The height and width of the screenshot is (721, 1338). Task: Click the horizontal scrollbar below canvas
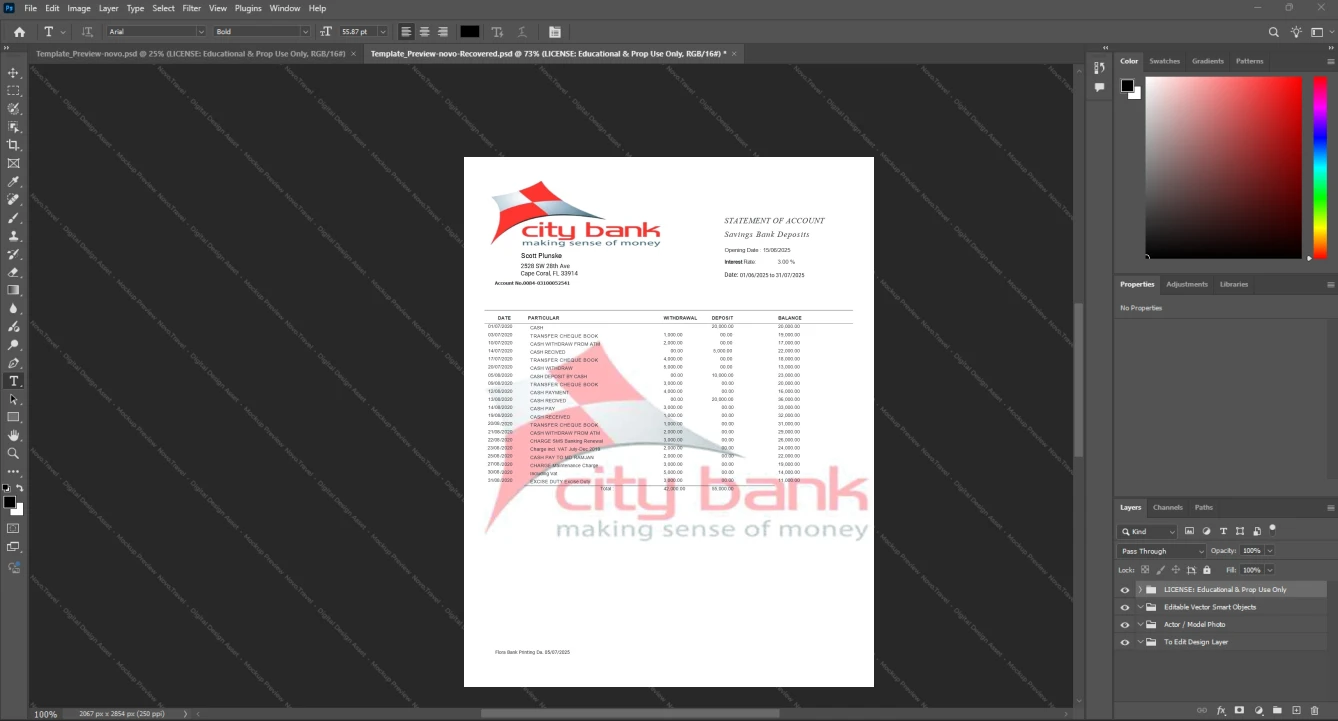point(630,713)
